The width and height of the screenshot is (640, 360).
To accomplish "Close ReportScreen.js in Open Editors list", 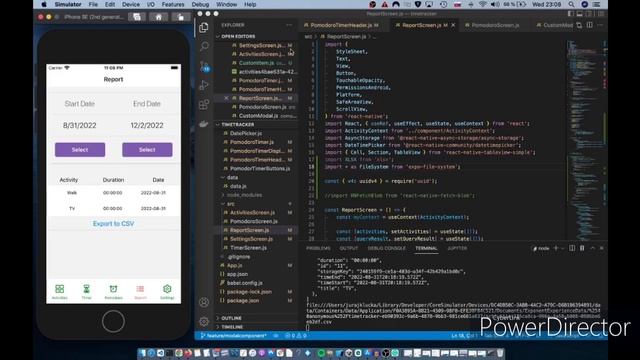I will coord(226,98).
